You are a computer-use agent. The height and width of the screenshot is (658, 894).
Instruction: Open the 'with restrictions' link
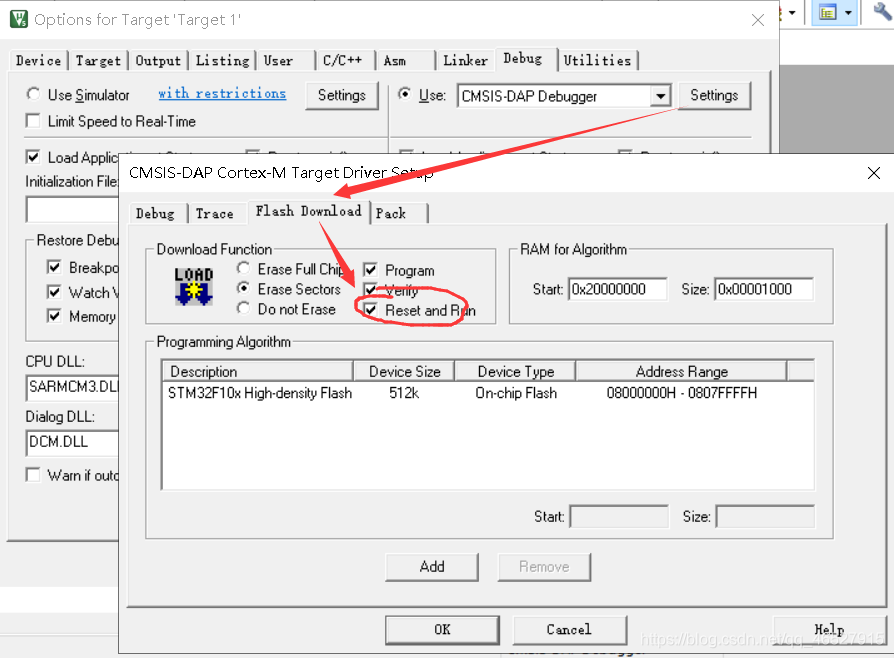222,94
